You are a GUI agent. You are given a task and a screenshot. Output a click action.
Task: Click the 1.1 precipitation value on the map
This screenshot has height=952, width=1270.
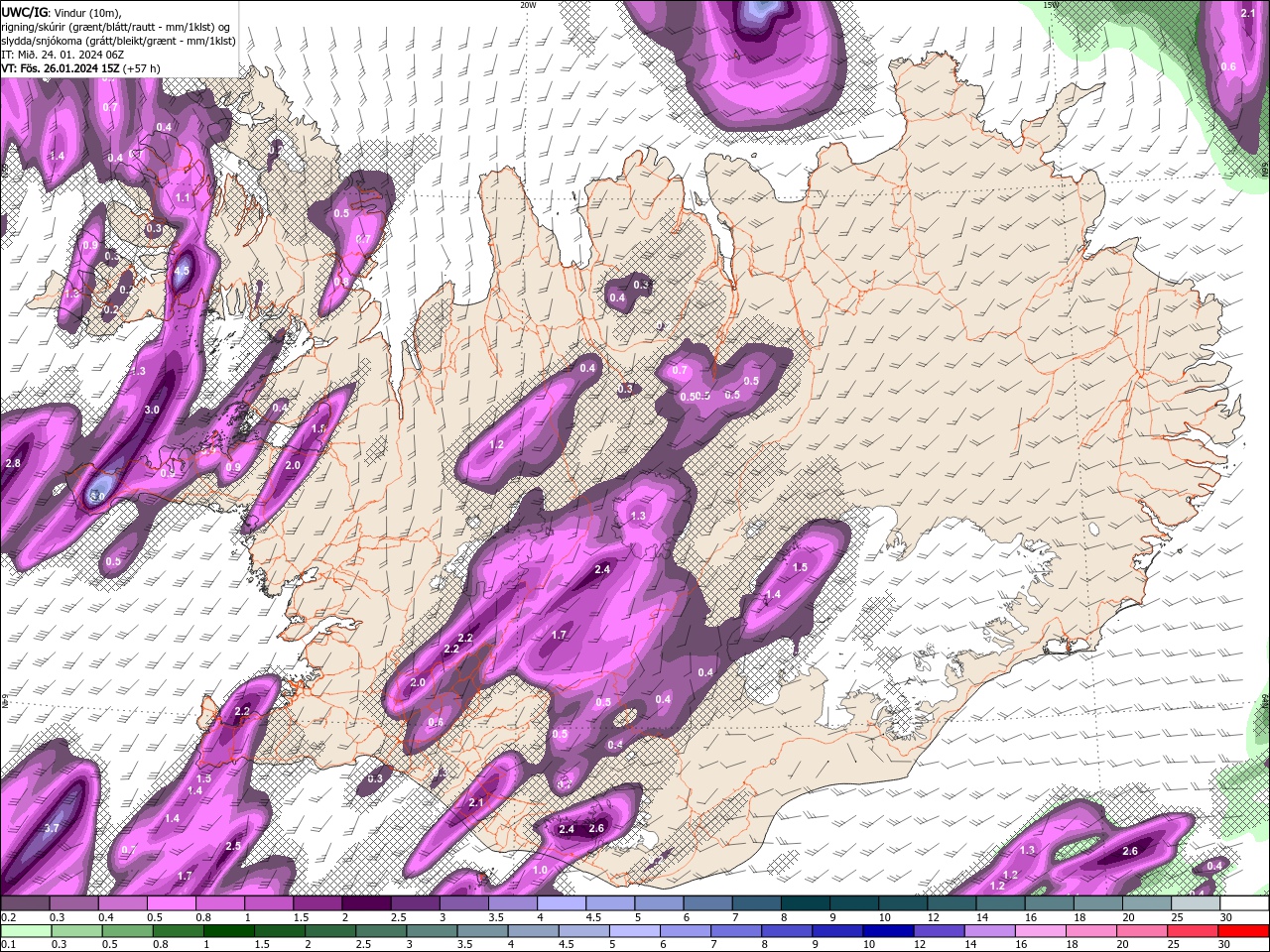183,198
